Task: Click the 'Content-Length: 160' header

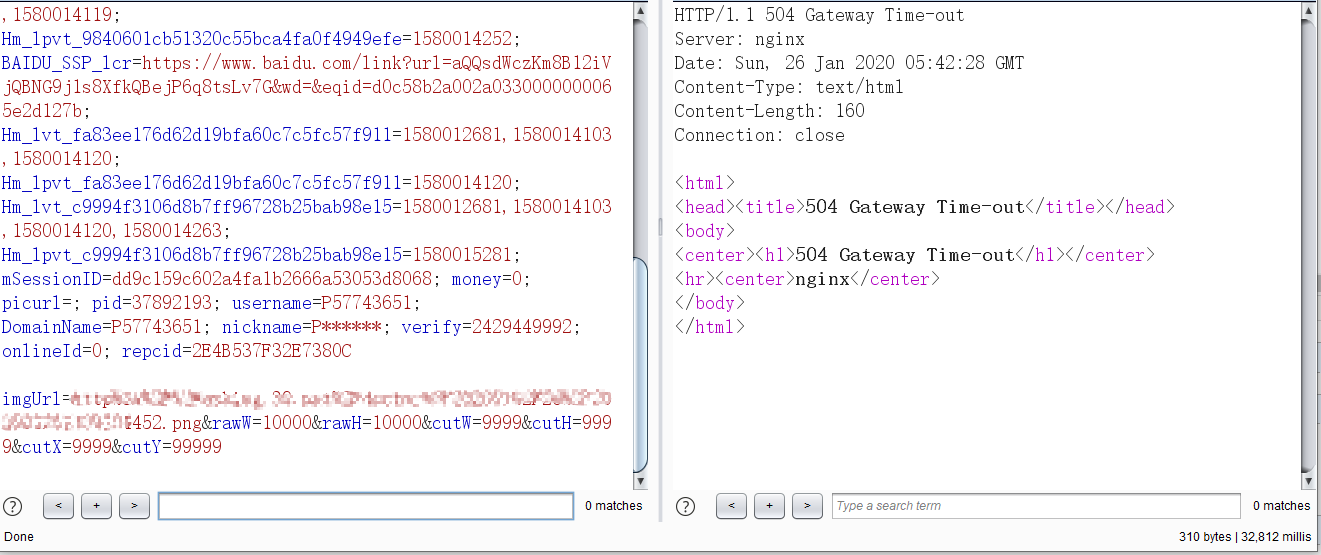Action: point(769,111)
